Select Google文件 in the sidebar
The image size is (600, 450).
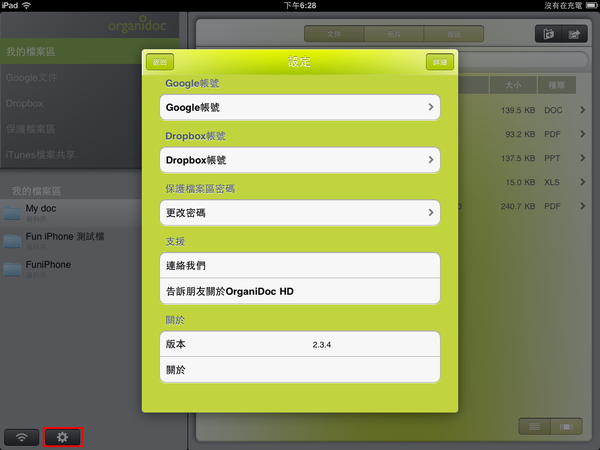click(71, 78)
